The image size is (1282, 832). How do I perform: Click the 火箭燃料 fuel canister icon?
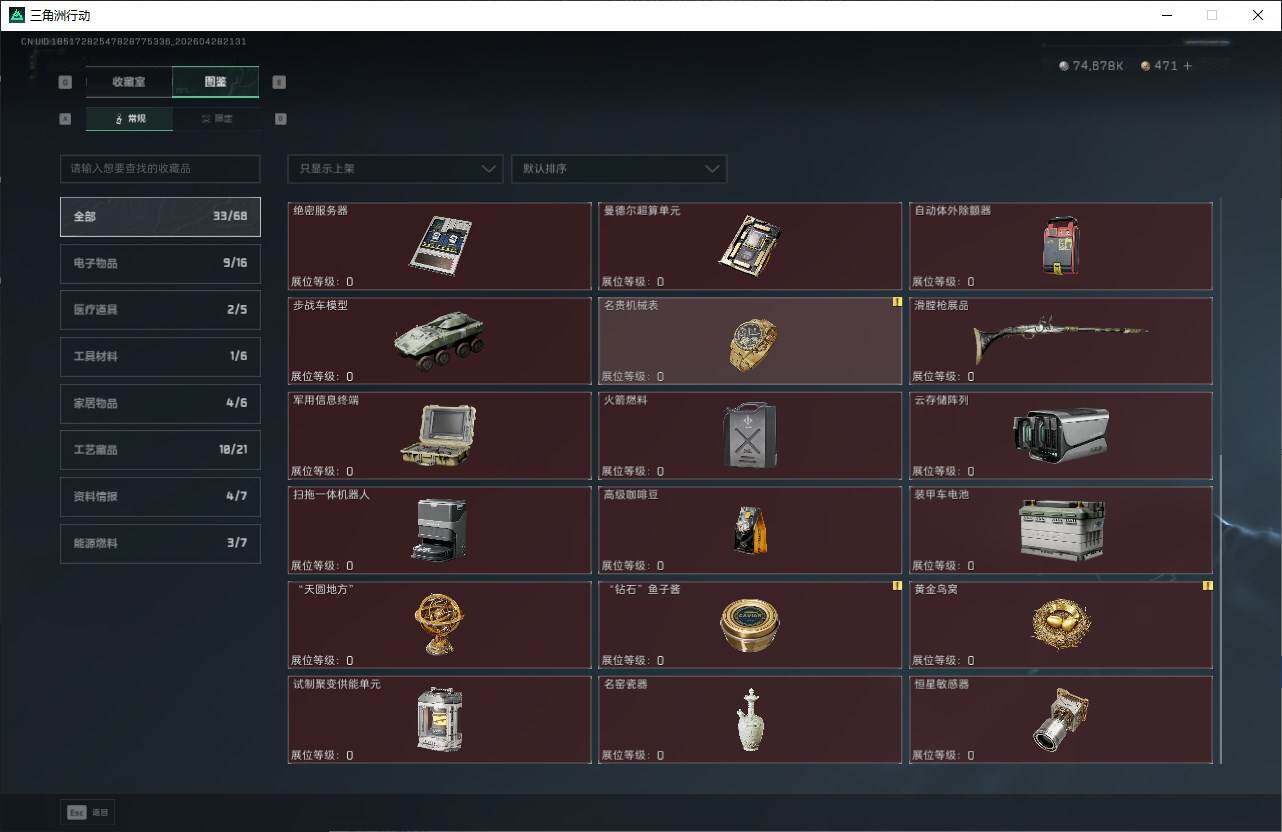coord(750,436)
